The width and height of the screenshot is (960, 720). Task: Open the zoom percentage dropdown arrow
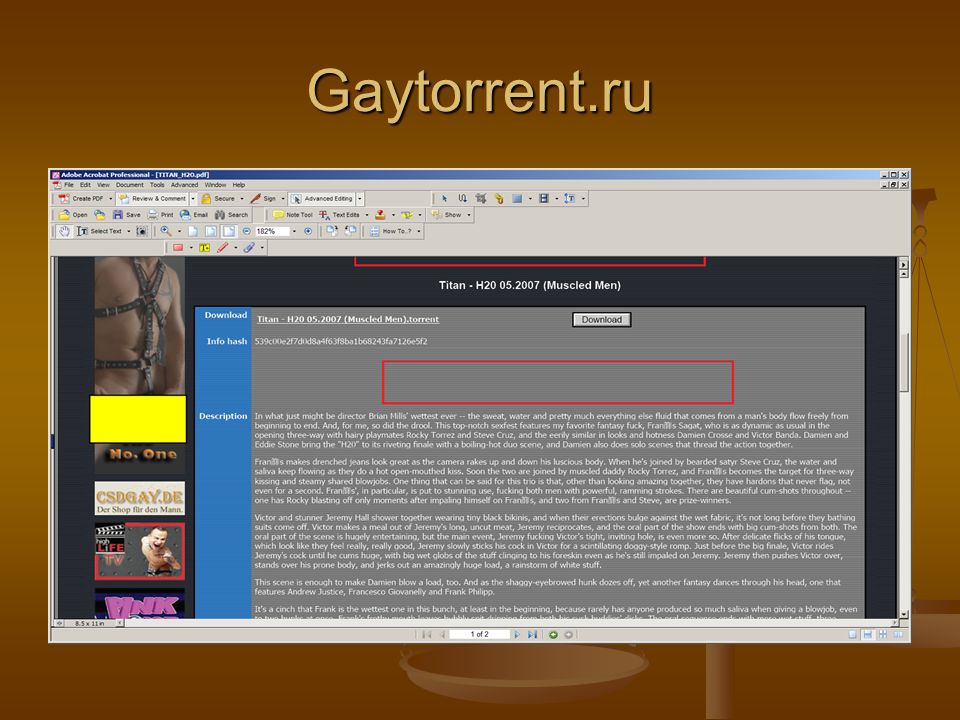tap(294, 231)
